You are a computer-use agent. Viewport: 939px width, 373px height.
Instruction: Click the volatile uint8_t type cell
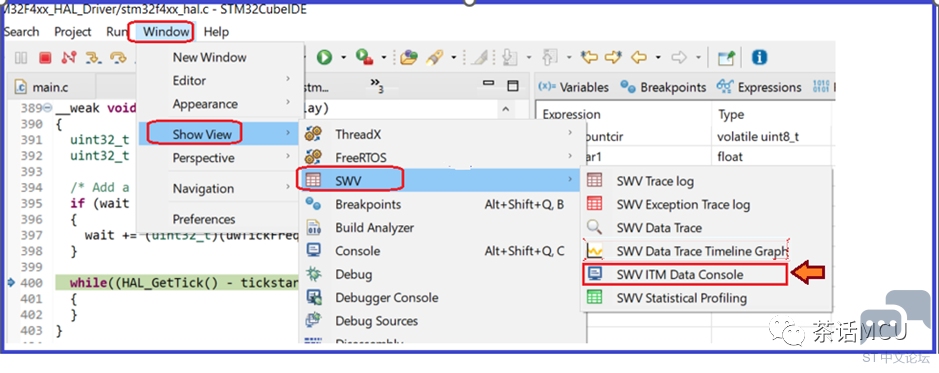(771, 136)
